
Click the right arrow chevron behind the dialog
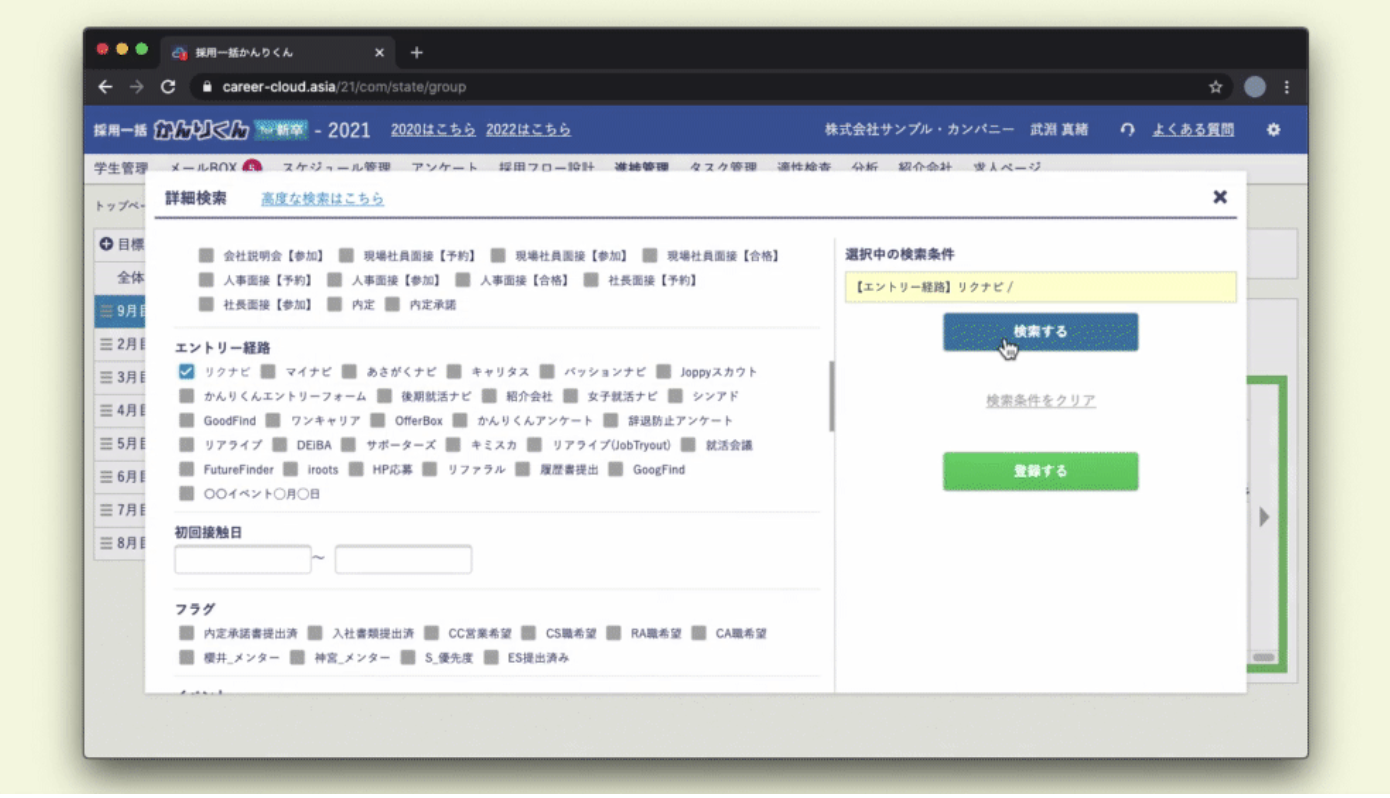point(1264,517)
